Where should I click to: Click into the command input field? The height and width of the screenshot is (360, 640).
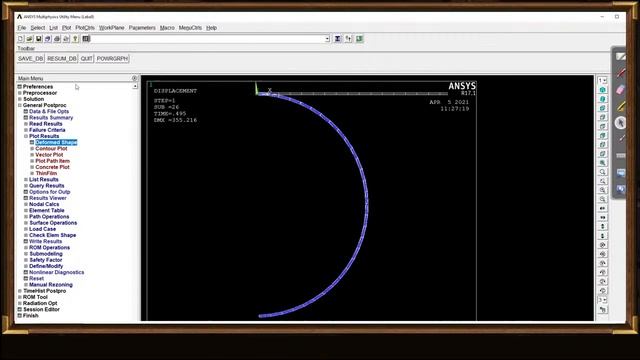point(207,39)
